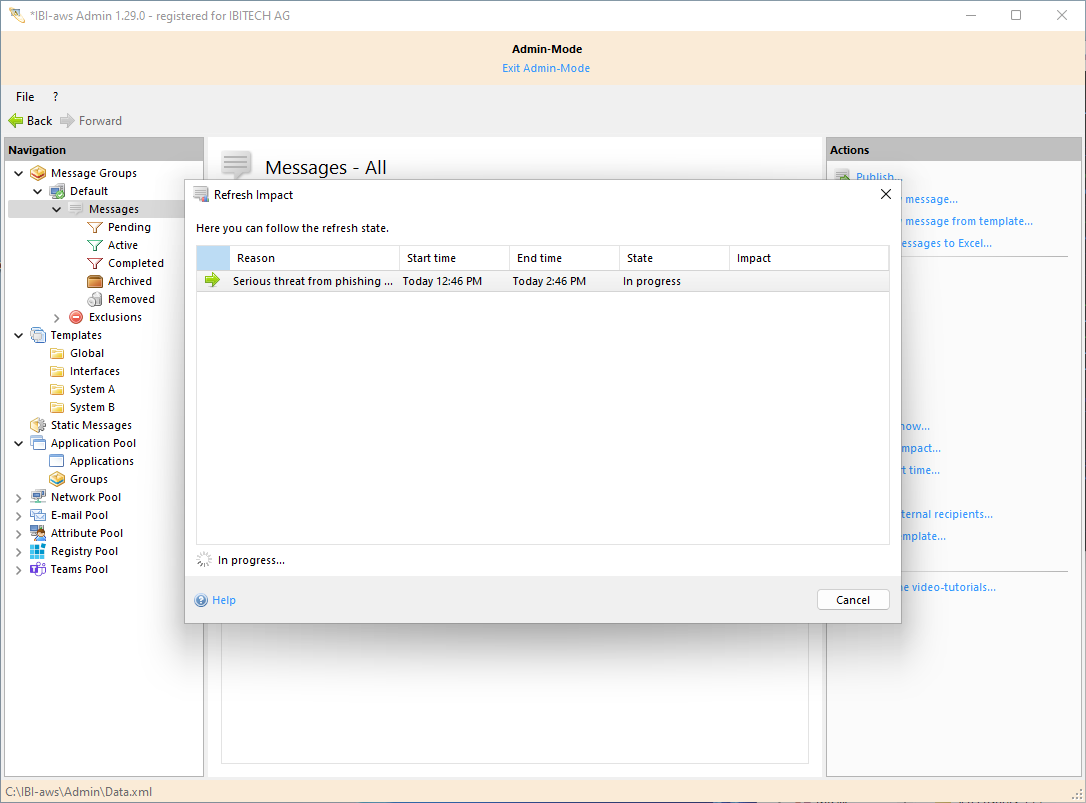The width and height of the screenshot is (1086, 803).
Task: Click the Static Messages icon
Action: click(x=38, y=425)
